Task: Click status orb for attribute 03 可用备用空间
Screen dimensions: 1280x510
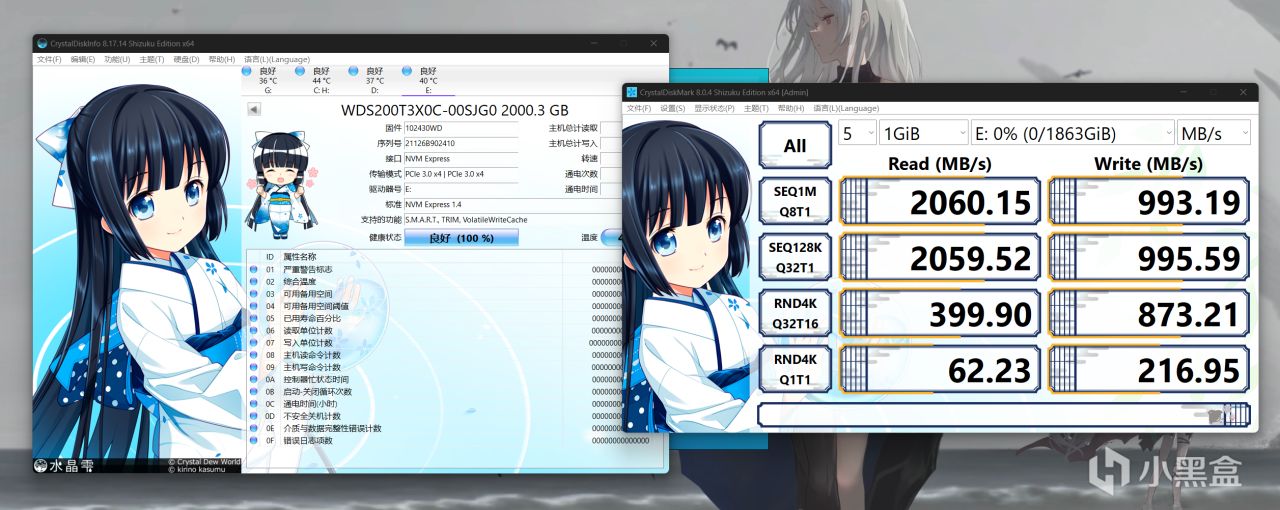Action: click(x=253, y=294)
